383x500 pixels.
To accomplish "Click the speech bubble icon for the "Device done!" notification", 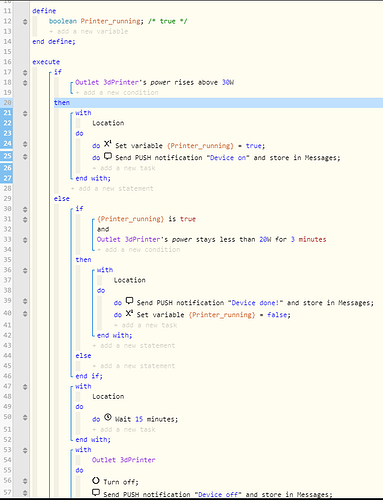I will coord(129,301).
